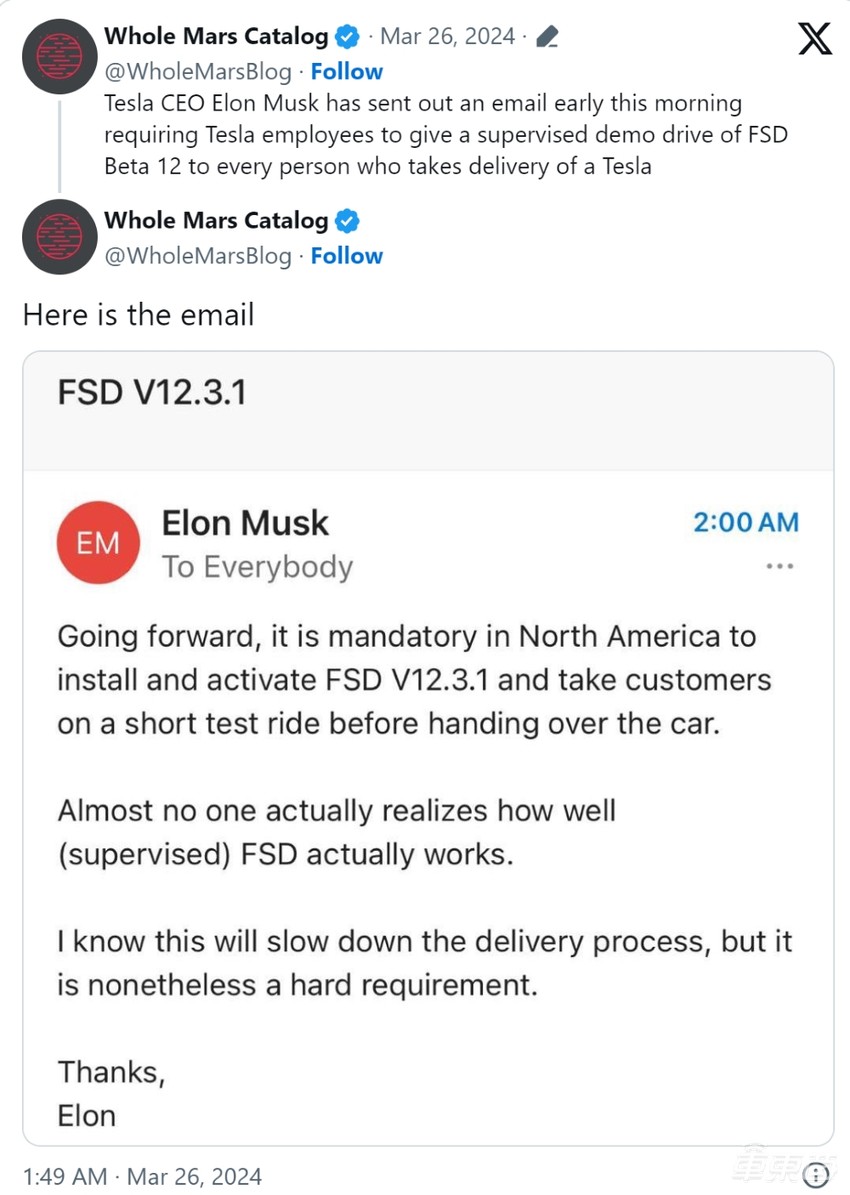Click the verified badge on the reply tweet
850x1195 pixels.
point(347,221)
